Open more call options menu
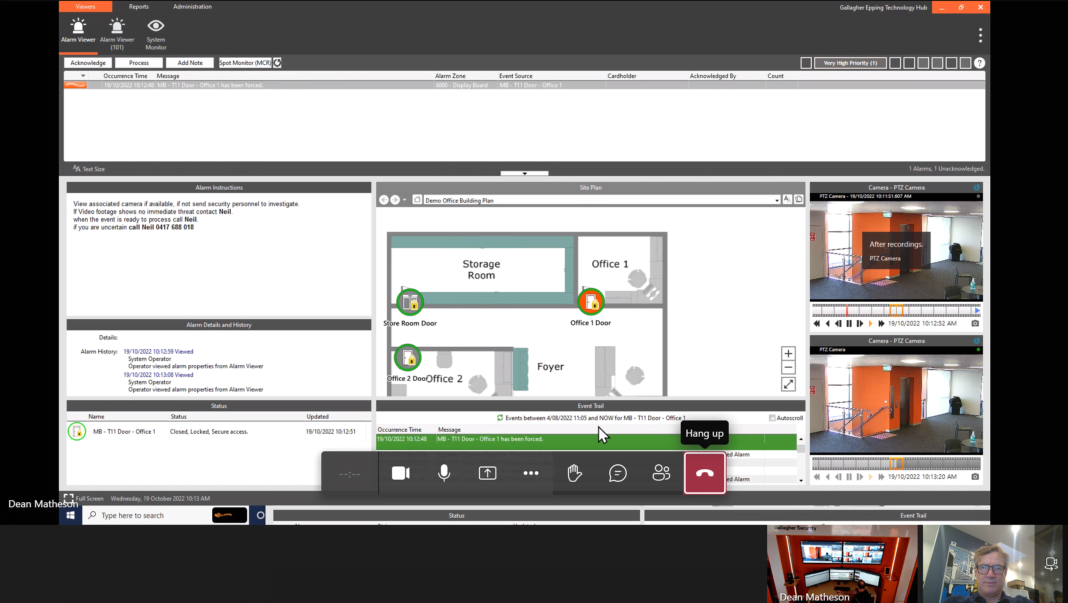Image resolution: width=1068 pixels, height=603 pixels. tap(531, 472)
